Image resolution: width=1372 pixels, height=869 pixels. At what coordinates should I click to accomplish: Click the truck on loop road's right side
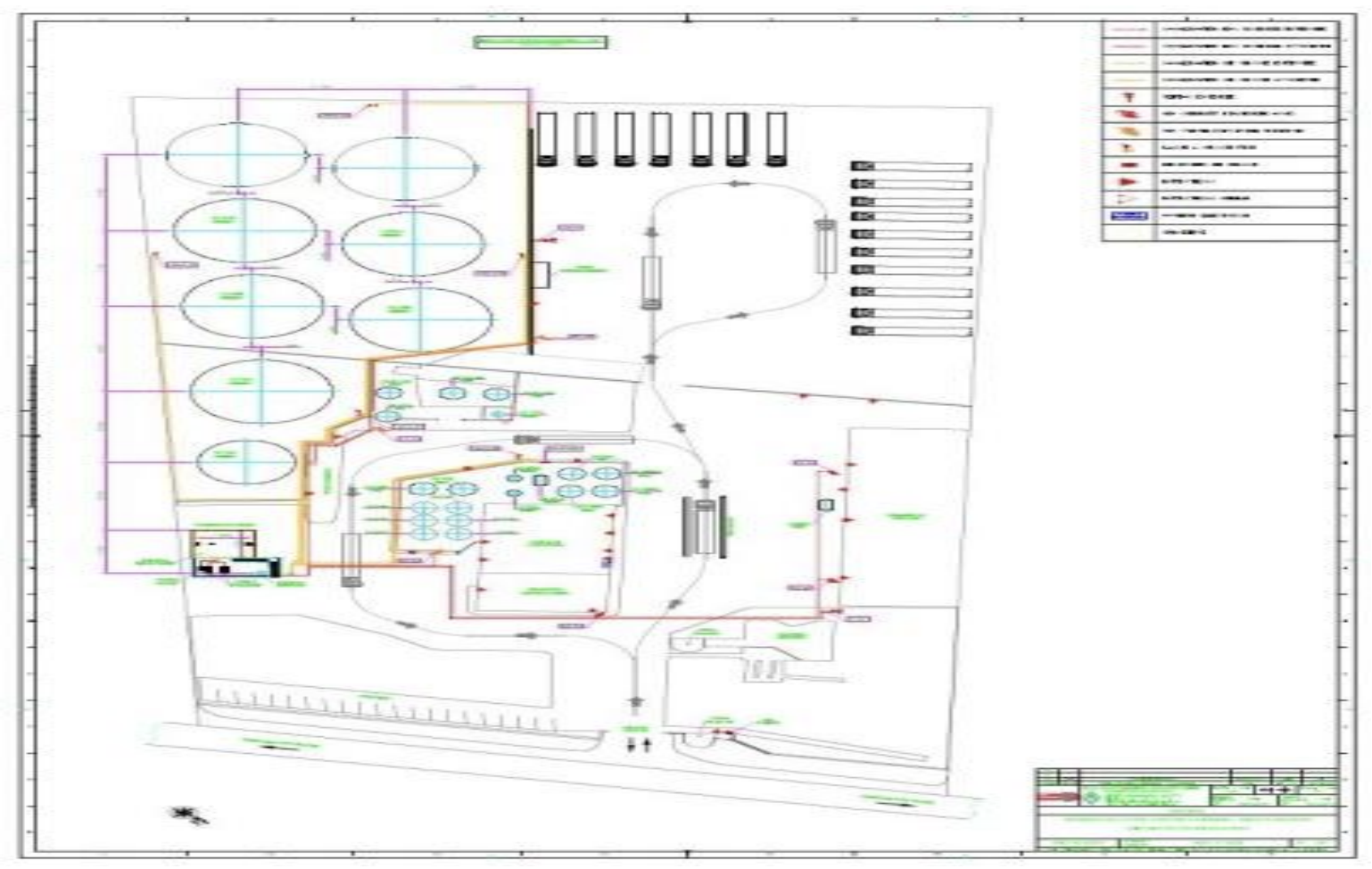[x=823, y=246]
